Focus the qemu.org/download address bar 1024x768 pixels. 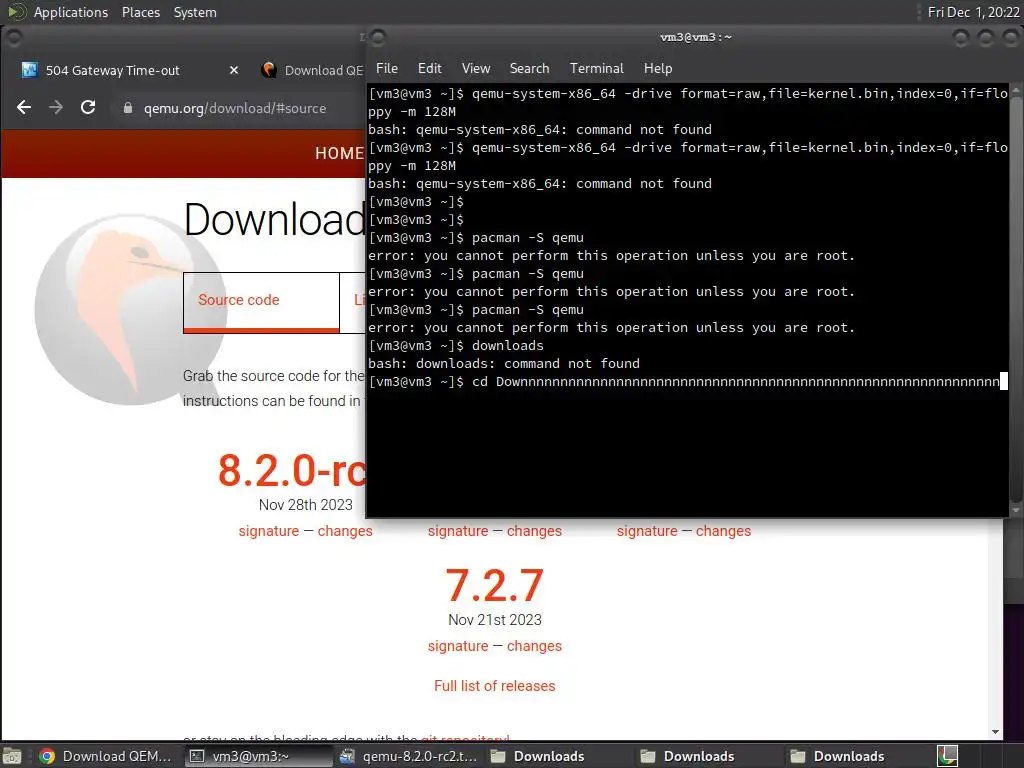[x=235, y=108]
